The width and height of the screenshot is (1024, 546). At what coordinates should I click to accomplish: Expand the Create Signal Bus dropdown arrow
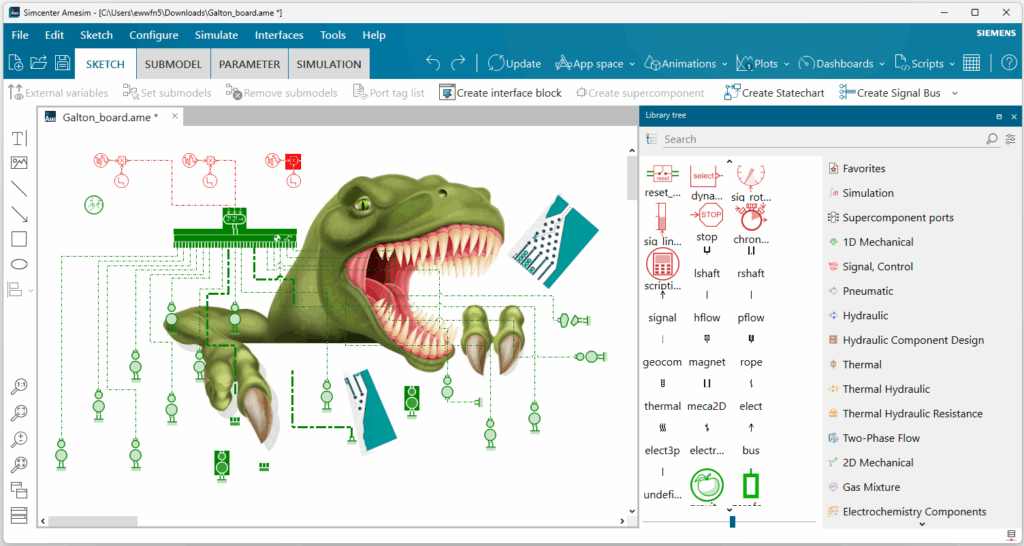click(954, 93)
